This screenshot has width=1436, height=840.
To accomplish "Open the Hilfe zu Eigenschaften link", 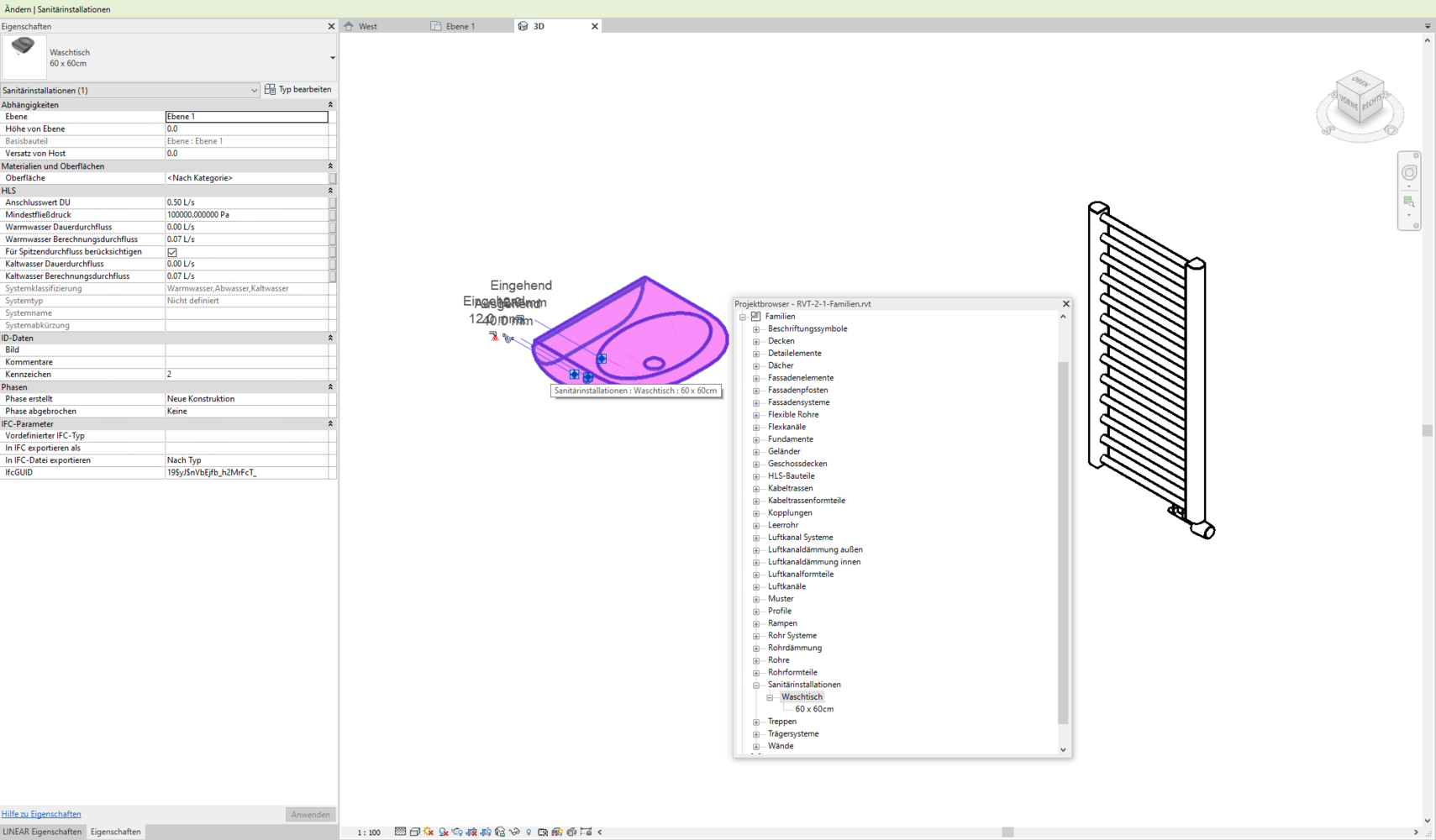I will click(41, 814).
